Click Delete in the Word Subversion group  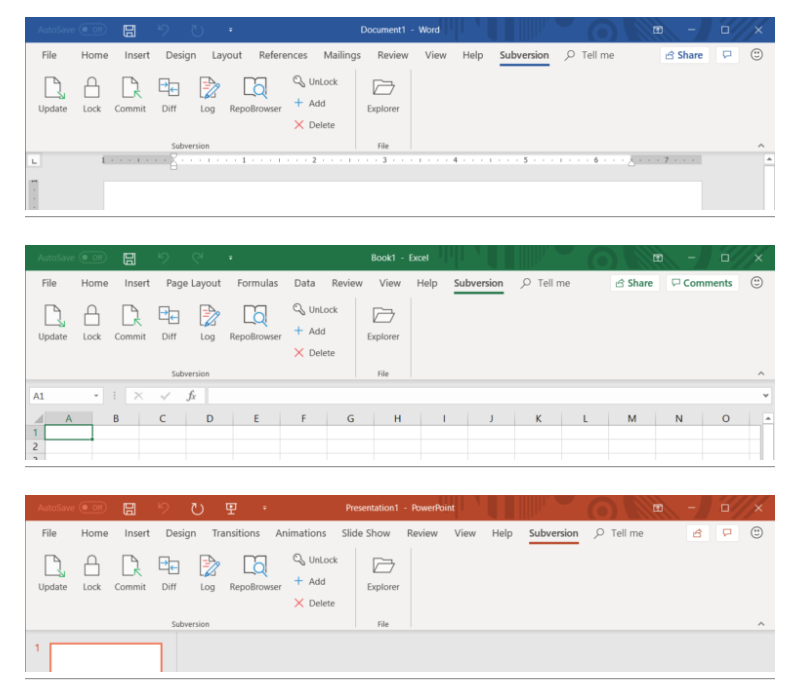click(x=315, y=125)
